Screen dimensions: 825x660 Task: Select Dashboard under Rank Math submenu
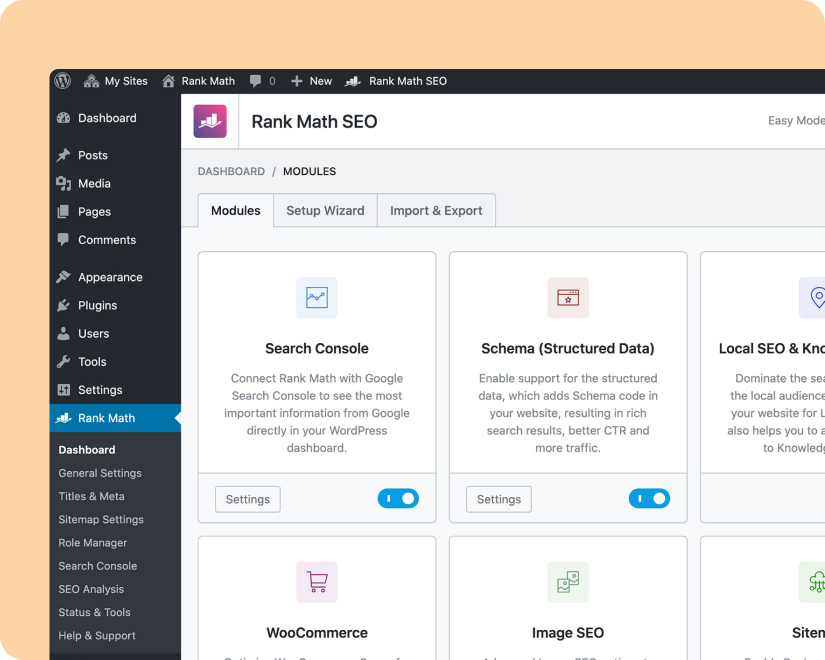[x=87, y=450]
